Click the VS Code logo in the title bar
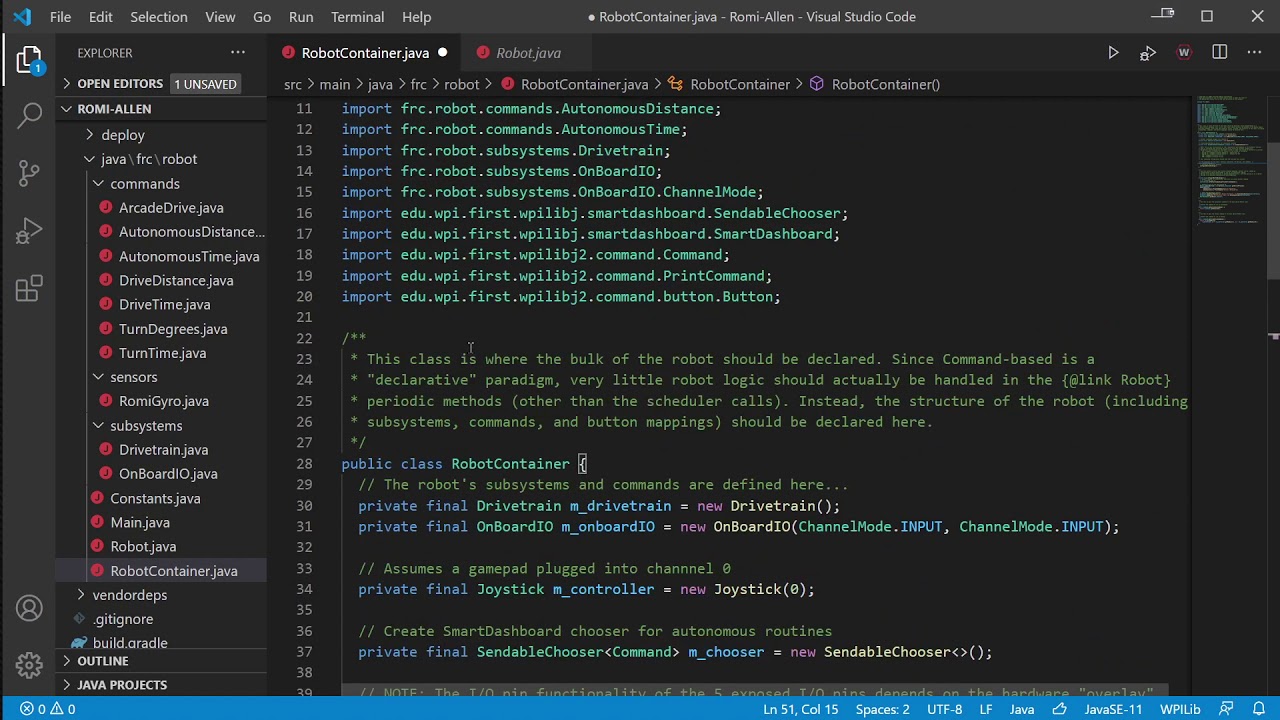 [x=22, y=17]
